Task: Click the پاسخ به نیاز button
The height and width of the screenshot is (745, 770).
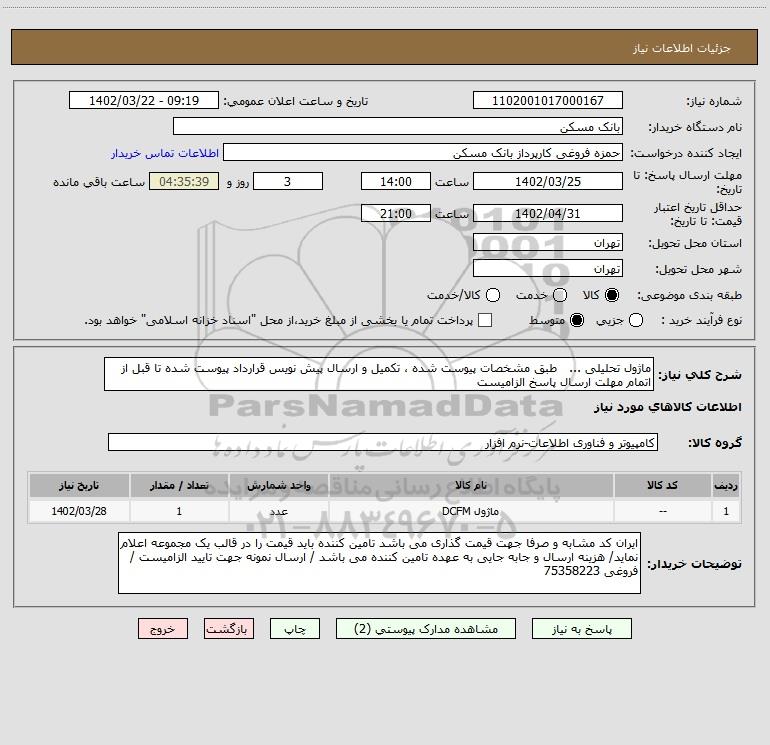Action: pyautogui.click(x=581, y=629)
